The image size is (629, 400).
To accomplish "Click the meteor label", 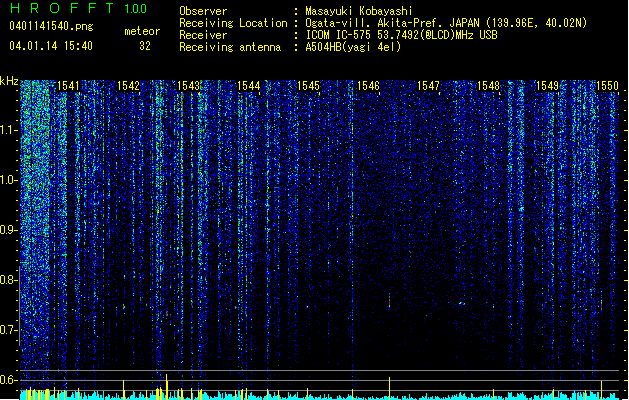I will [x=142, y=31].
